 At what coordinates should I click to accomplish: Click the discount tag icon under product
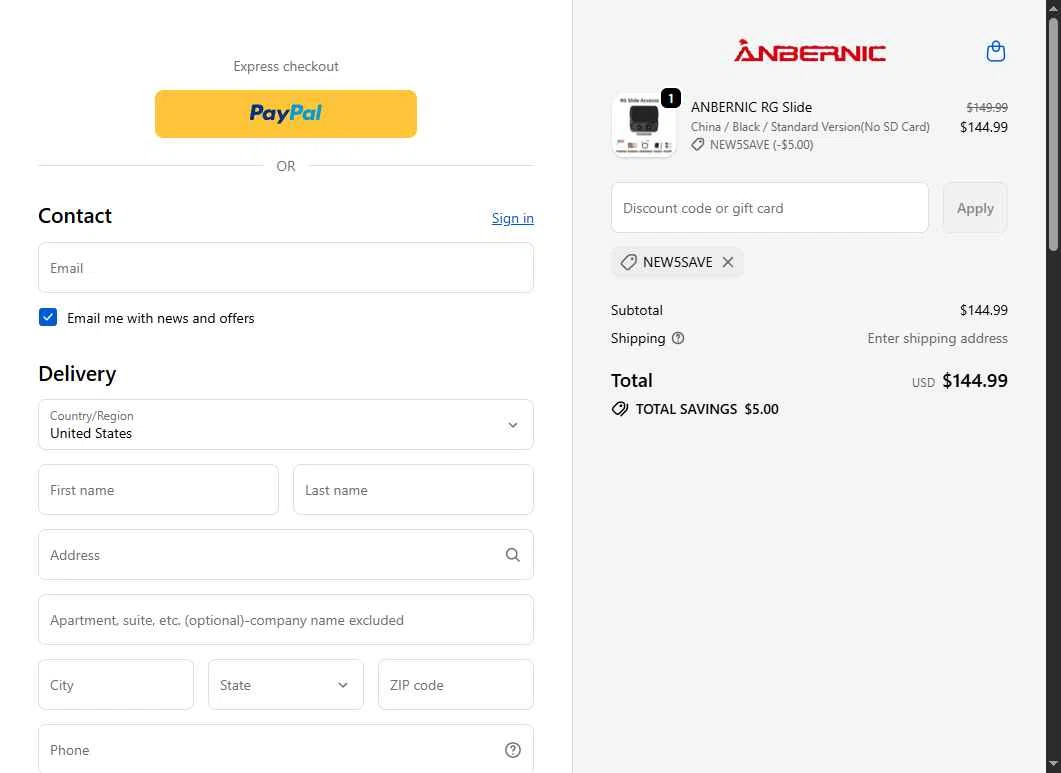[698, 144]
